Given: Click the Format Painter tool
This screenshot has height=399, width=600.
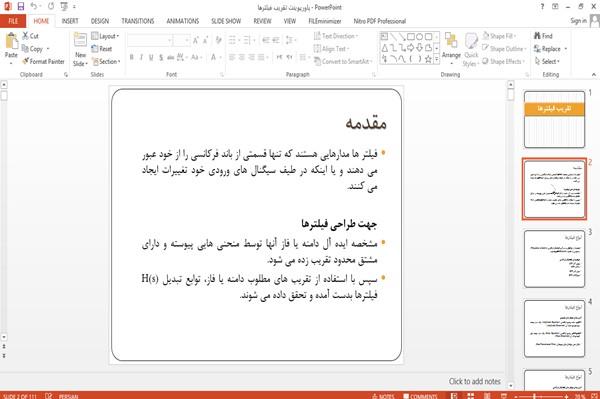Looking at the screenshot, I should [x=43, y=61].
